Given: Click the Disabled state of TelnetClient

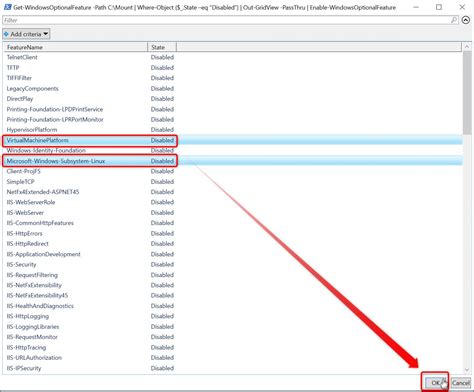Looking at the screenshot, I should pyautogui.click(x=162, y=57).
